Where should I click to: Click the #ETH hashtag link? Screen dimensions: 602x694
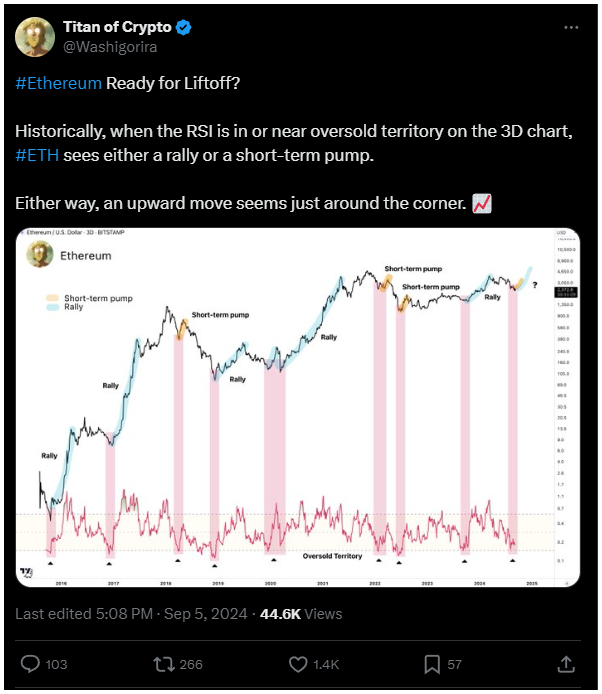[x=37, y=155]
